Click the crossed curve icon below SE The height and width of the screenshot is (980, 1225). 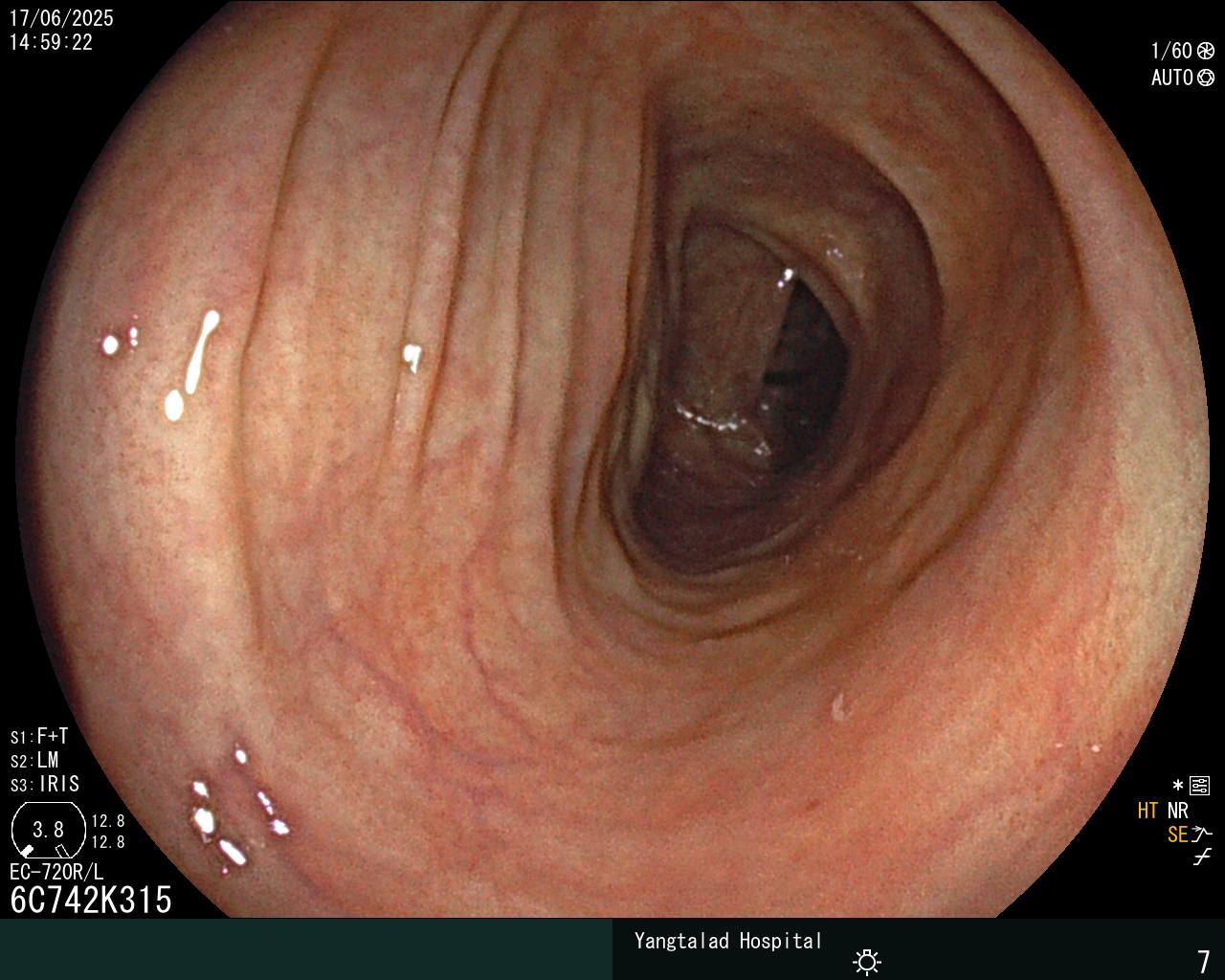coord(1202,857)
